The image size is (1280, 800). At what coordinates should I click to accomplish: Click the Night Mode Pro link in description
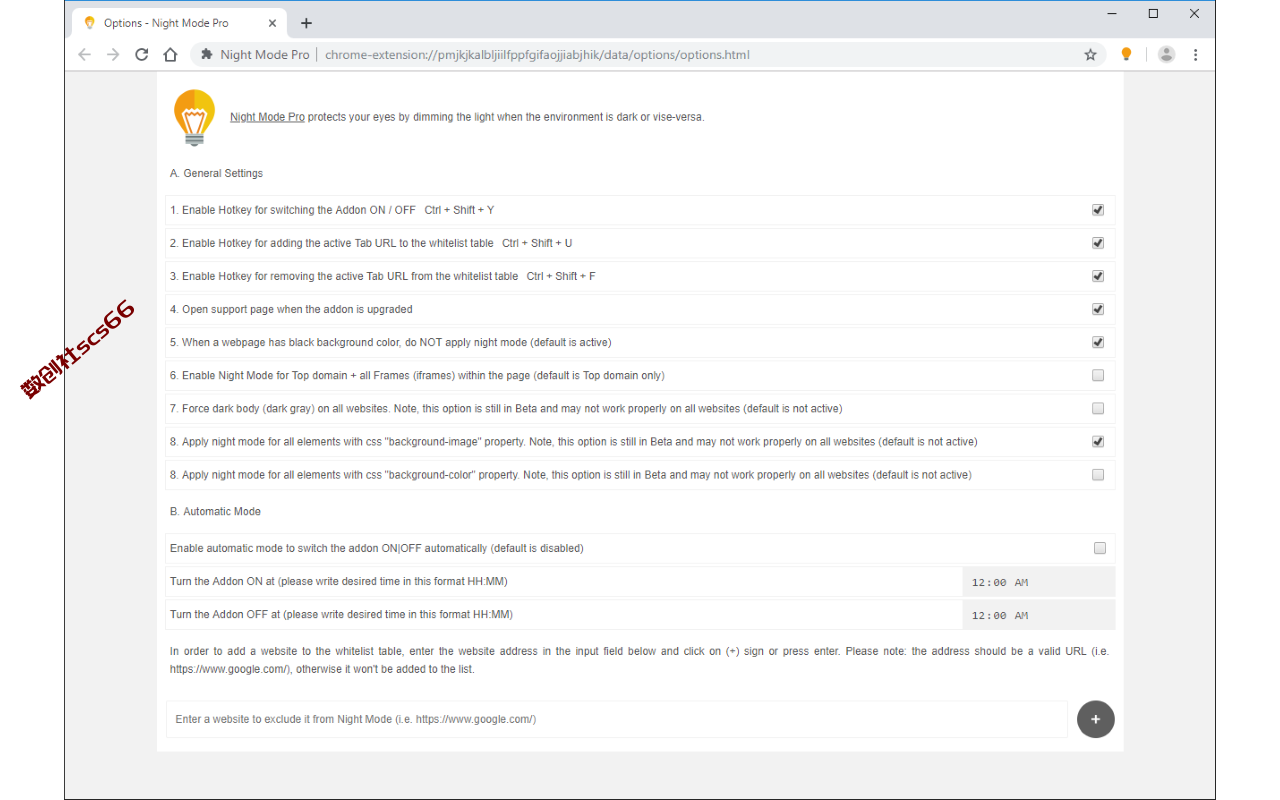point(267,117)
